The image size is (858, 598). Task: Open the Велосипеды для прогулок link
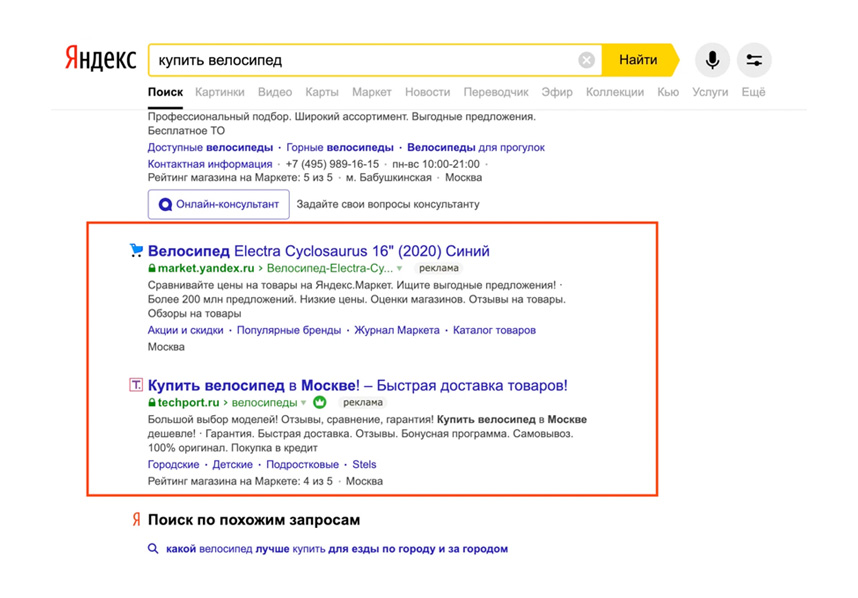pos(476,147)
